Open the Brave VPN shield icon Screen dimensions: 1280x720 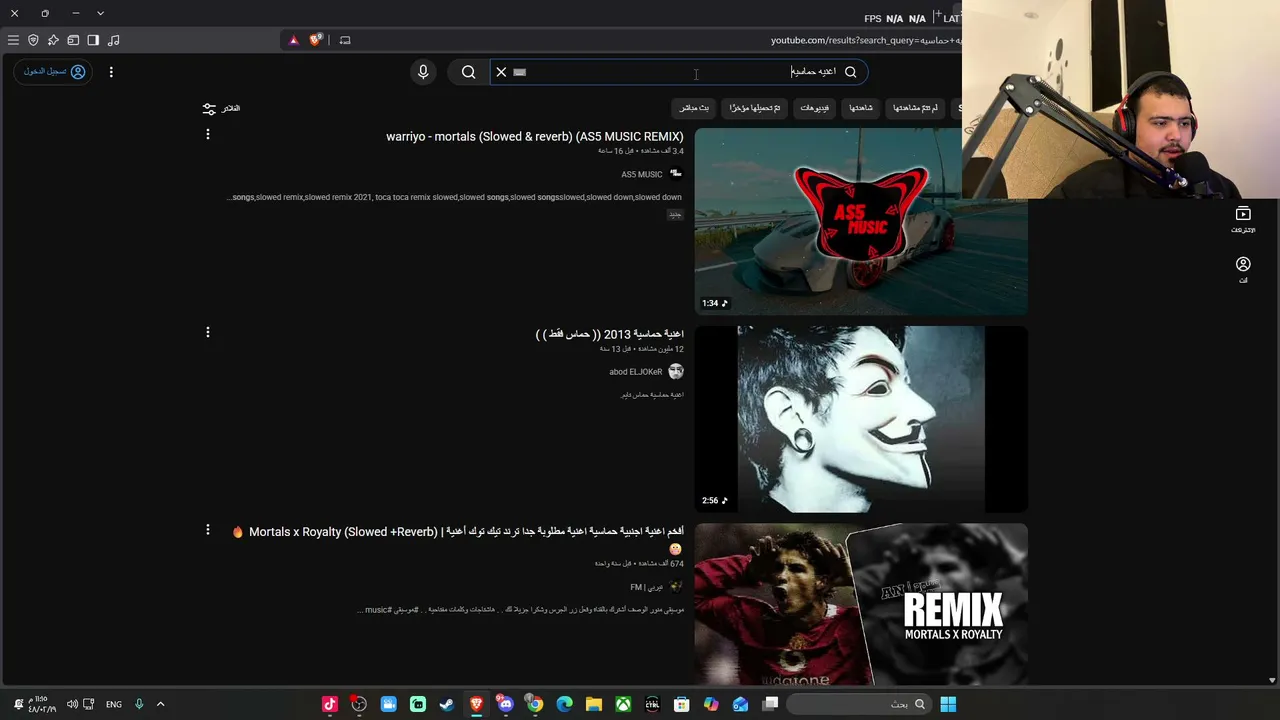click(x=33, y=40)
